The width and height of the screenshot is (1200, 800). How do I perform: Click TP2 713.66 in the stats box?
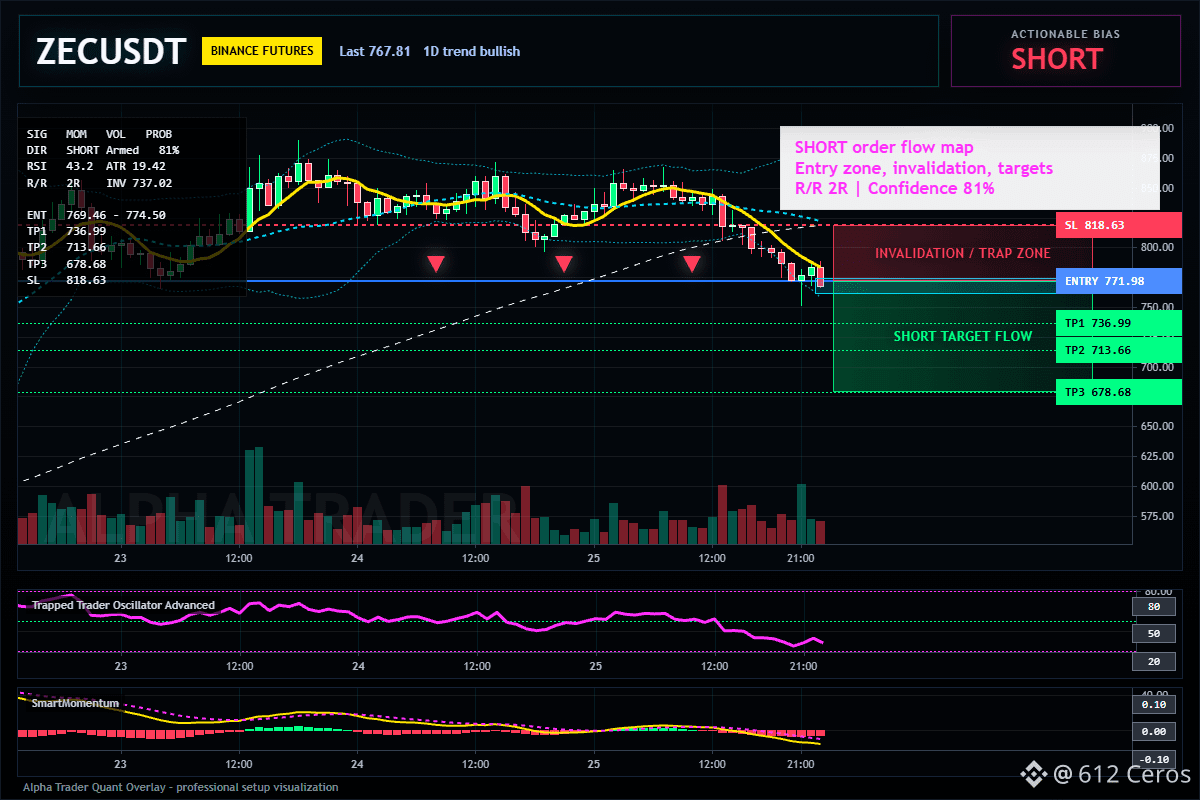[x=66, y=247]
